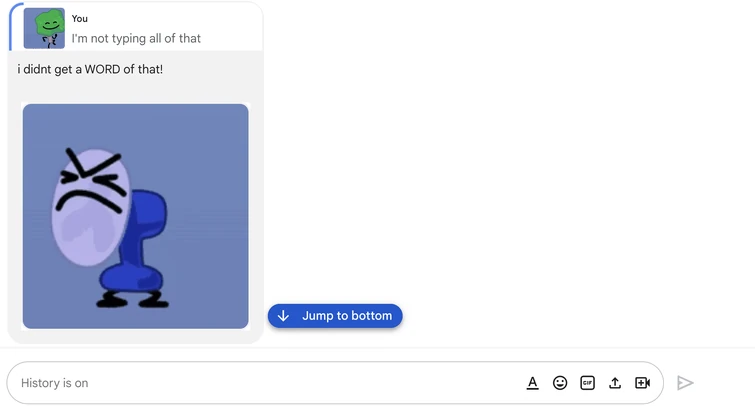Viewport: 755px width, 406px height.
Task: Click the "You" sender name in quote
Action: 80,18
